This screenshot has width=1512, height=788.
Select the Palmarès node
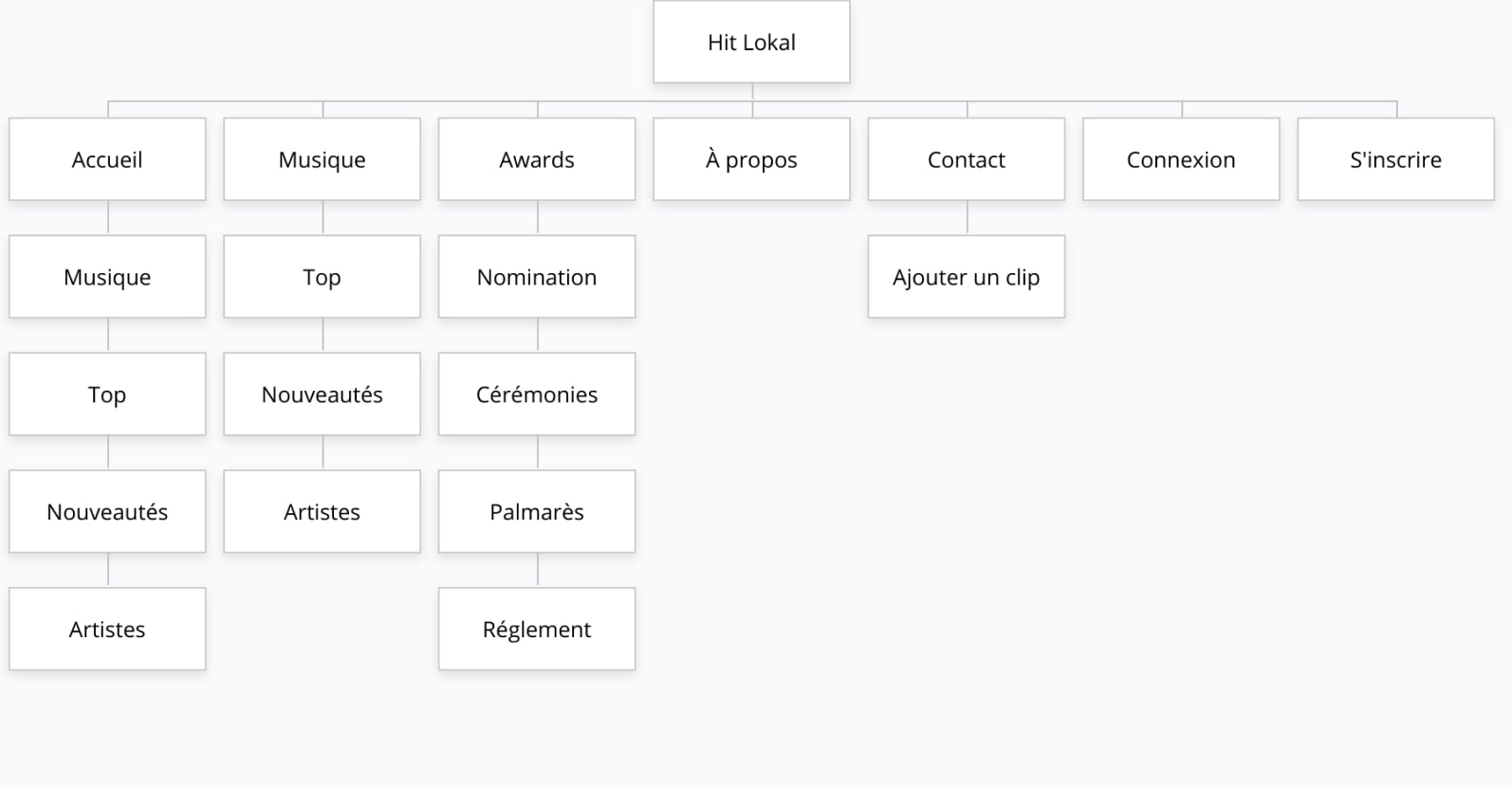537,512
